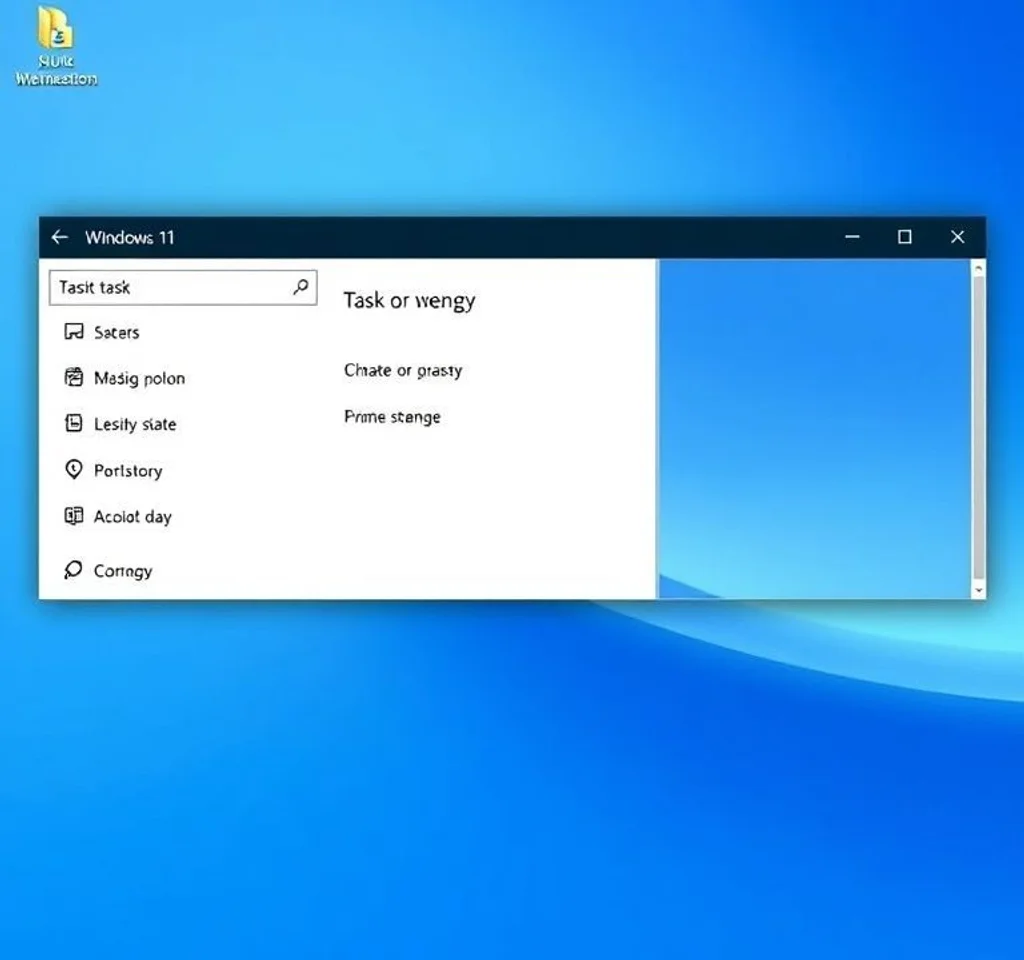Focus the "Tasit task" search field
This screenshot has height=960, width=1024.
pyautogui.click(x=170, y=287)
